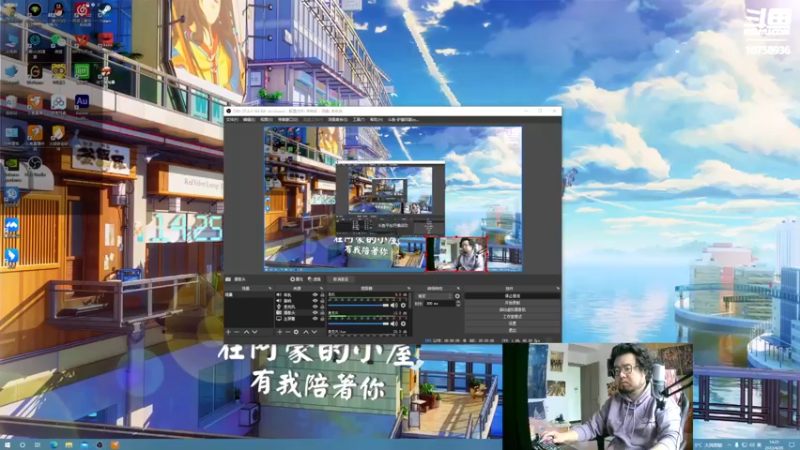
Task: Click the Windows Start button on taskbar
Action: click(7, 445)
